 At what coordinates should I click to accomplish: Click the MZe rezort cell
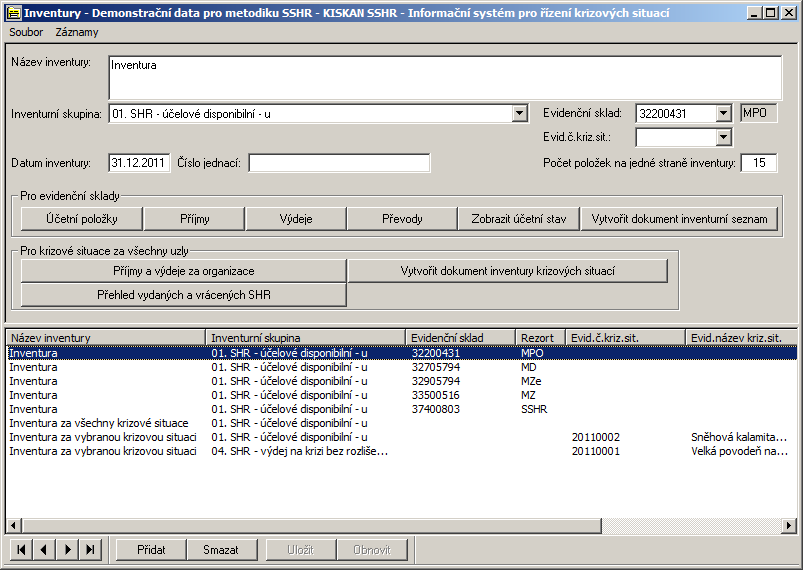531,381
